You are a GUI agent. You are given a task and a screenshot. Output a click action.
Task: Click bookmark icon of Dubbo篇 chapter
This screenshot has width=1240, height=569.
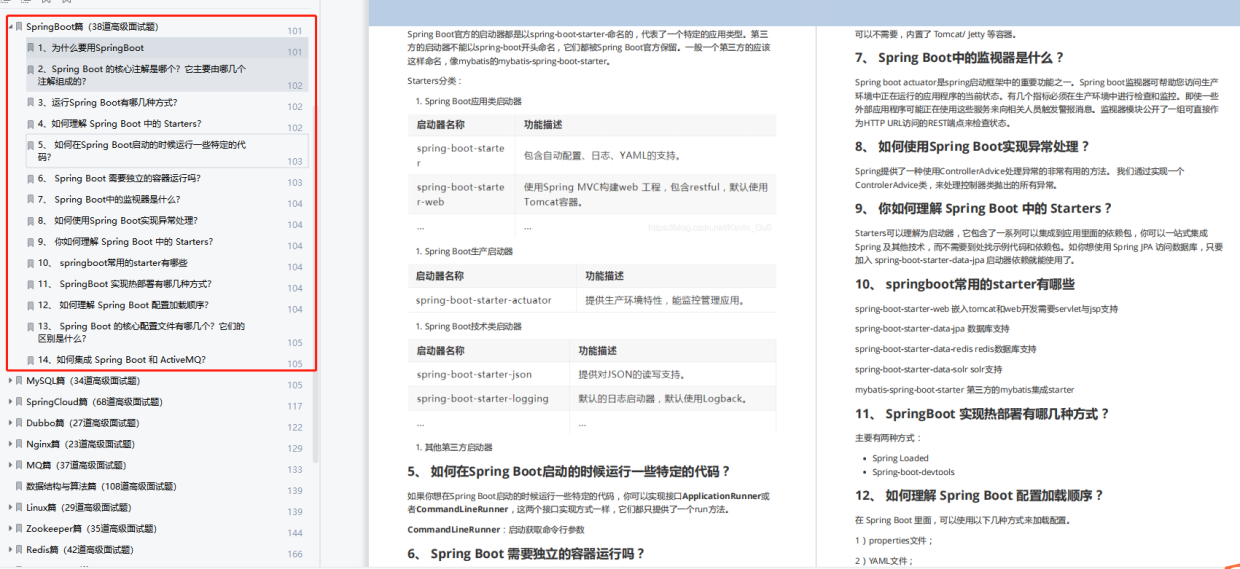(x=19, y=423)
